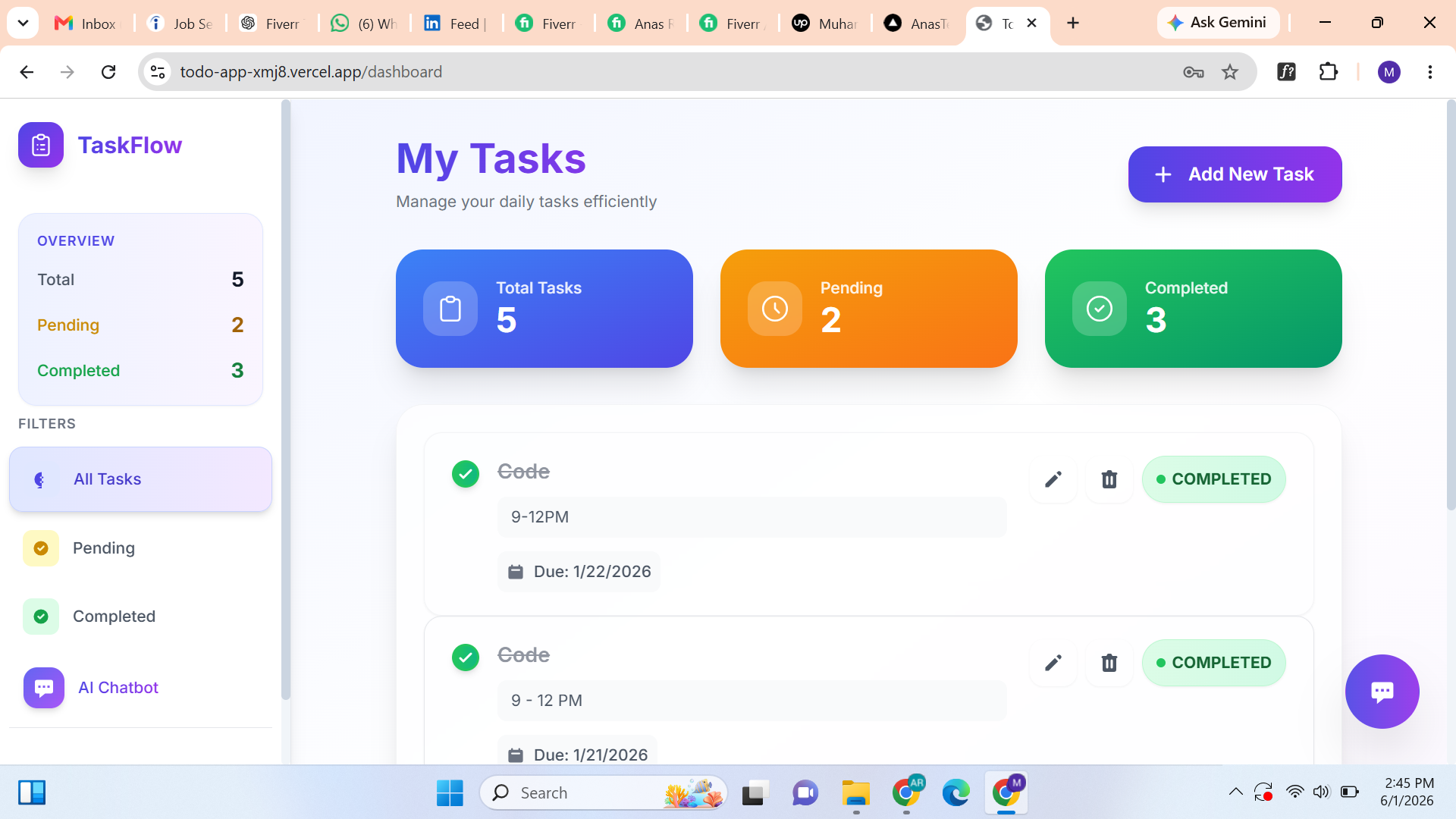Edit the 9 - 12 PM Code task
Viewport: 1456px width, 819px height.
point(1053,663)
